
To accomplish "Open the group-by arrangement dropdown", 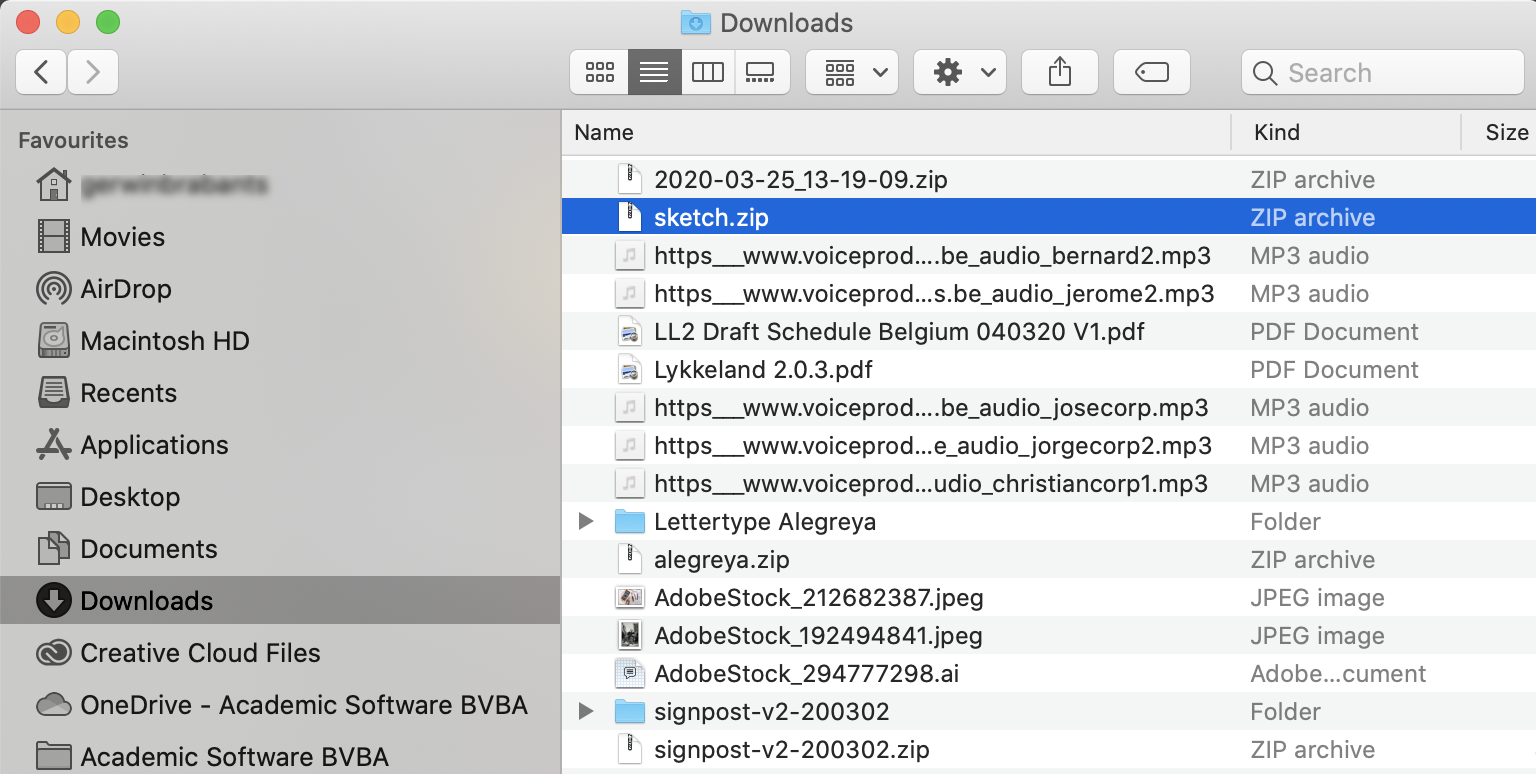I will coord(852,72).
